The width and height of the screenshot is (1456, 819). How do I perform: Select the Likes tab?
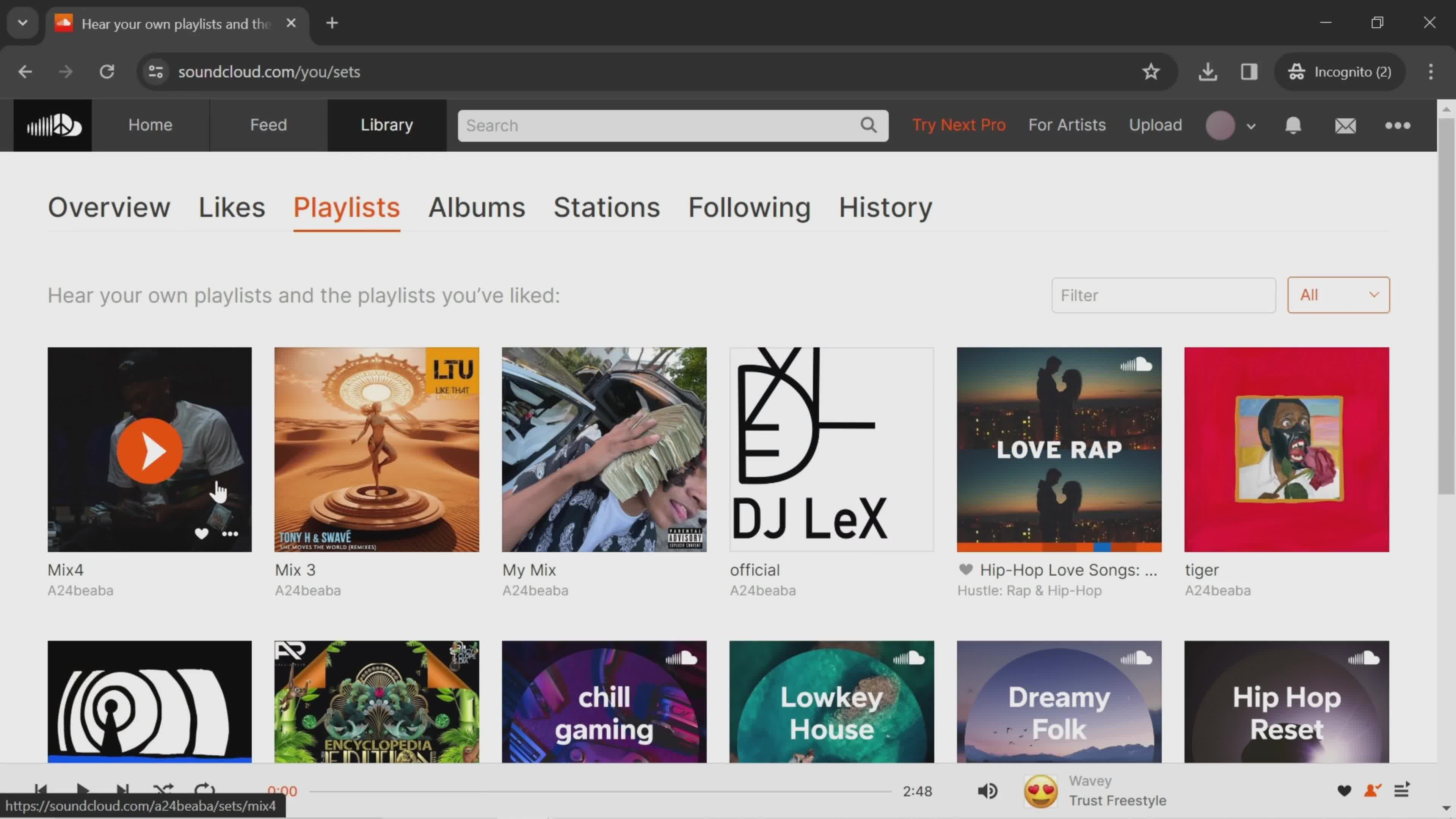[231, 207]
